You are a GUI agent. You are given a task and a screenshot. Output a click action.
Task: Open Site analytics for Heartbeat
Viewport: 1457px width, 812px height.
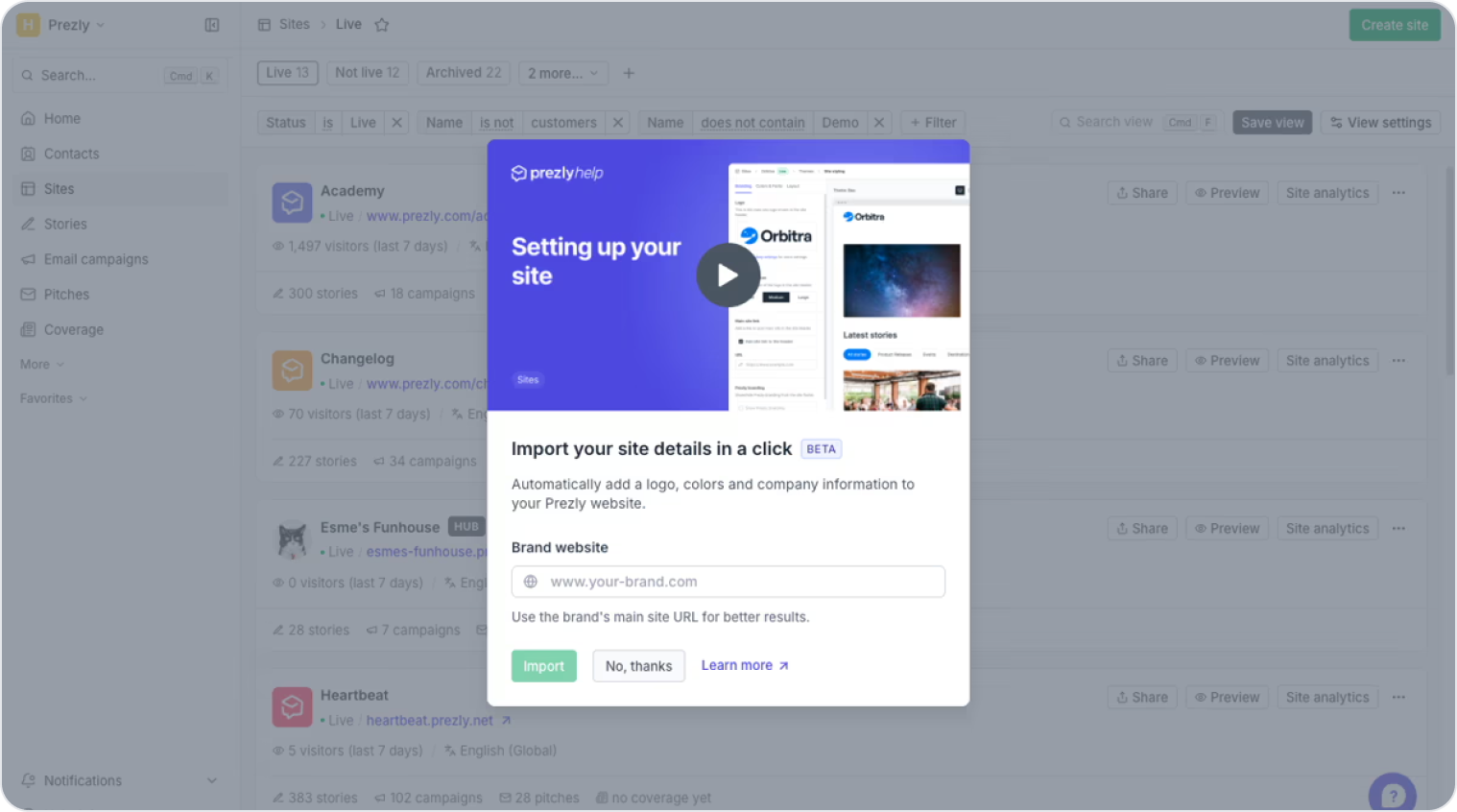pos(1327,698)
